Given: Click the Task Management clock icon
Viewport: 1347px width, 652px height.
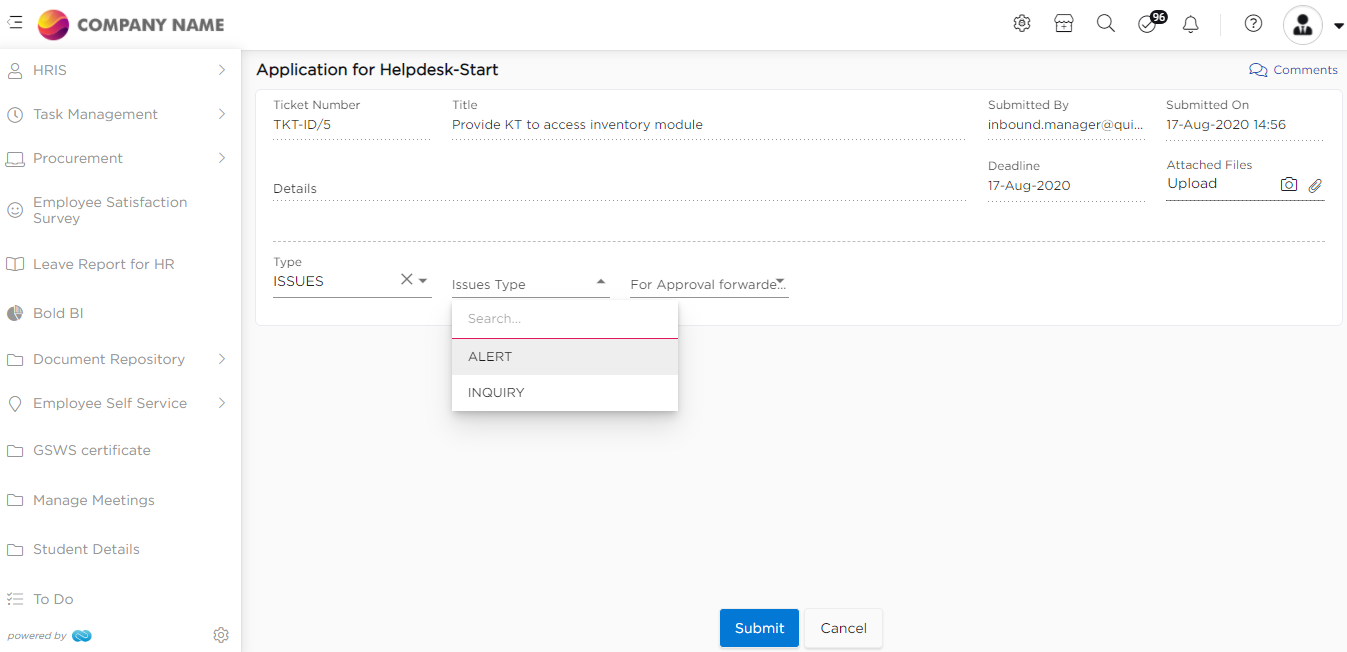Looking at the screenshot, I should pyautogui.click(x=15, y=115).
